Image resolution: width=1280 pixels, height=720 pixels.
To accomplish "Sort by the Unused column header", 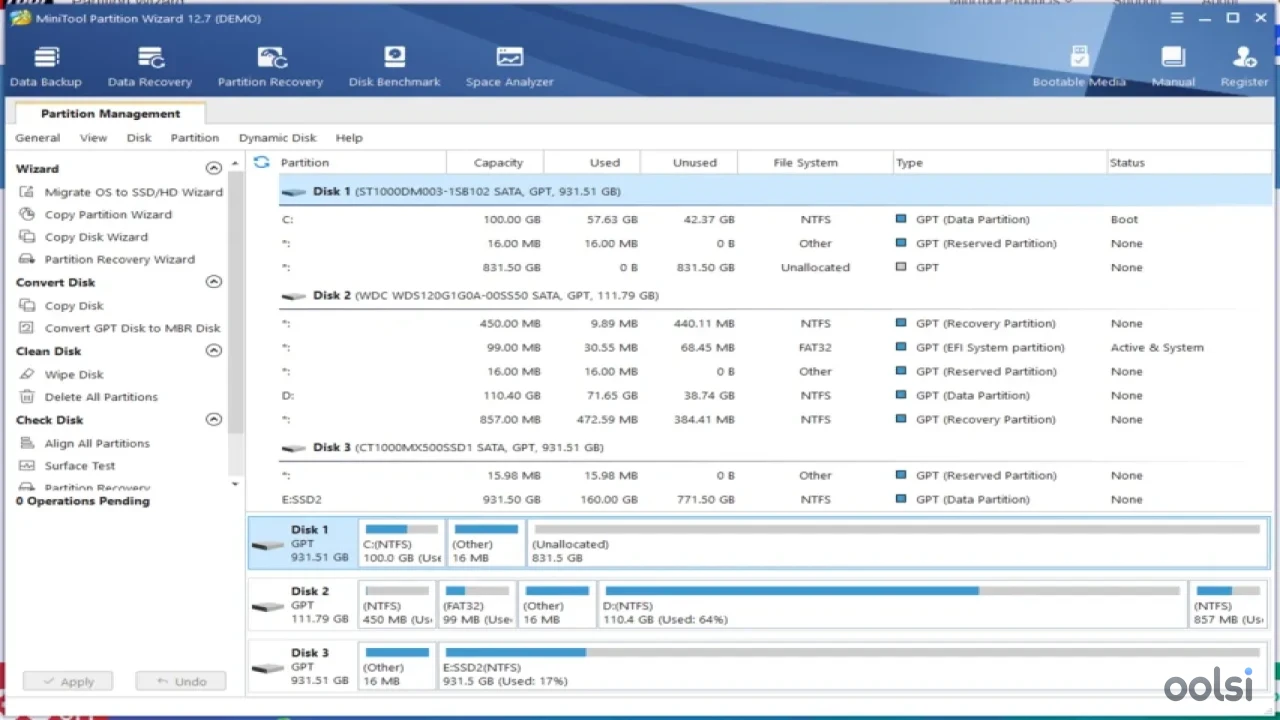I will tap(690, 162).
